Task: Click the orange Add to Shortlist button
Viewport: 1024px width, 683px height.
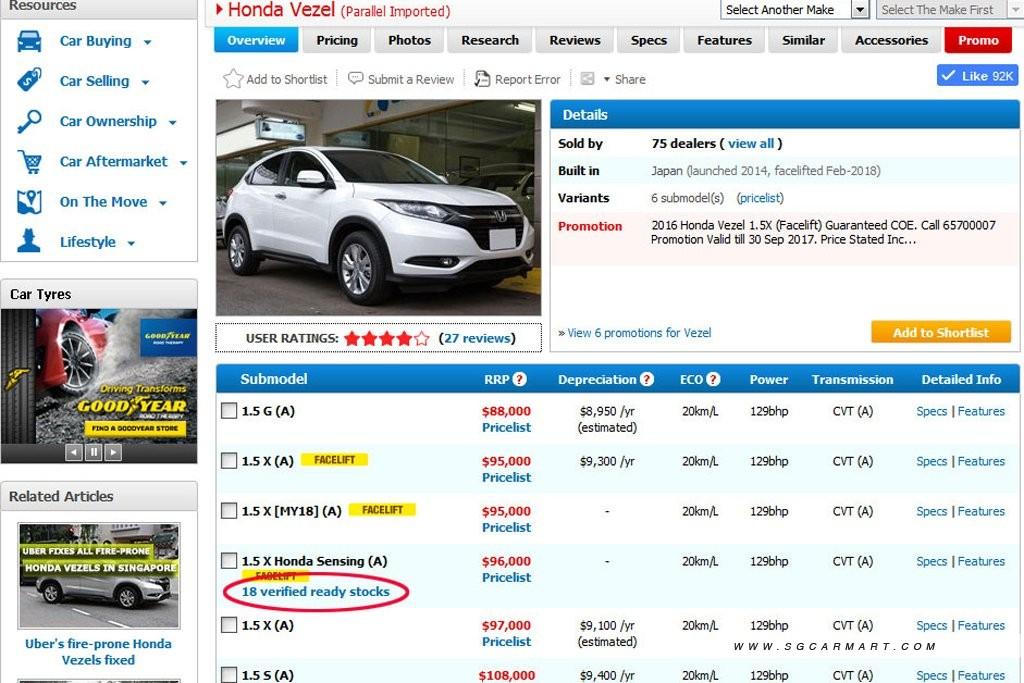Action: click(940, 332)
